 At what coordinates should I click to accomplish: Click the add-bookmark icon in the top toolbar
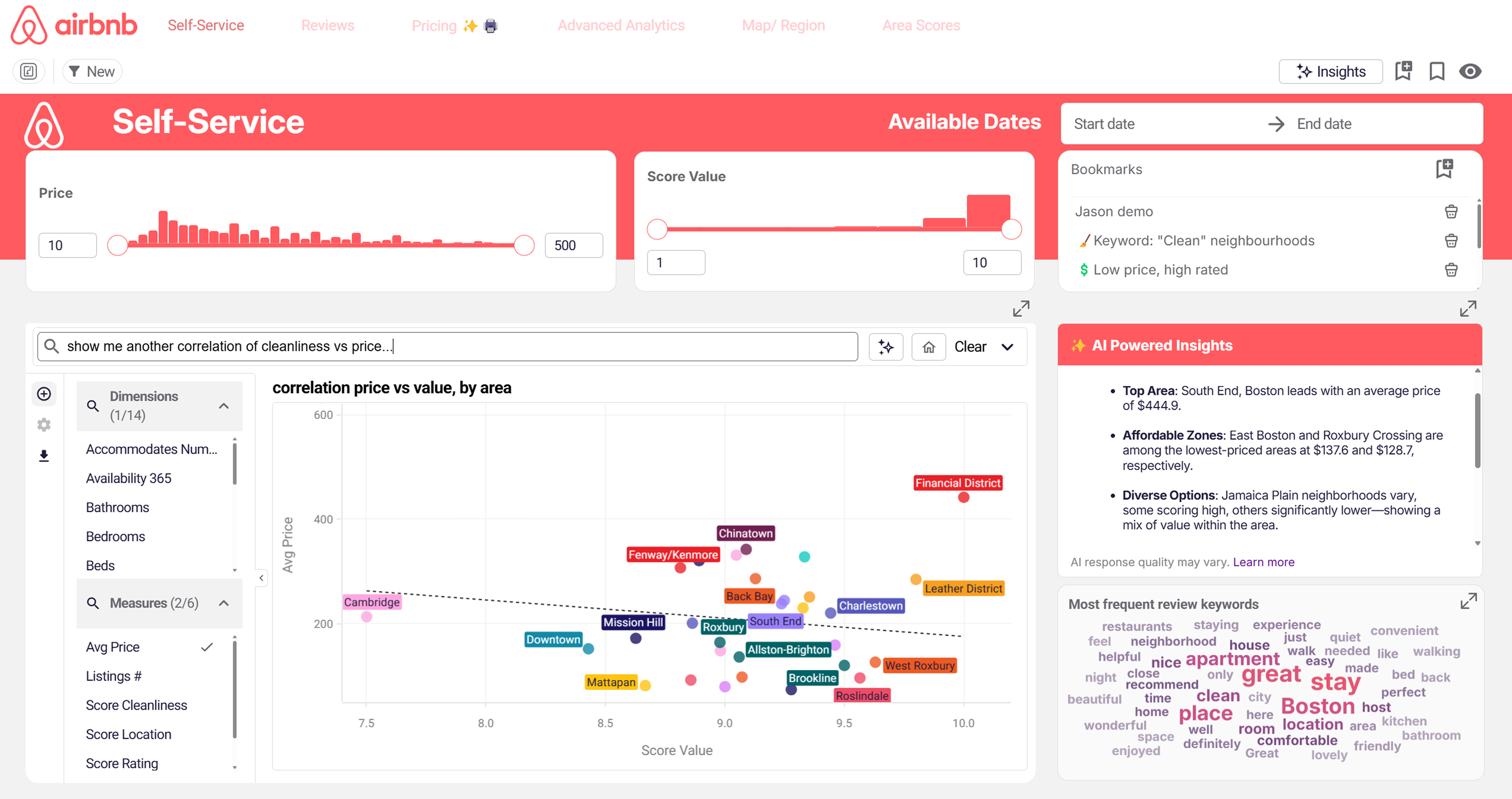click(x=1404, y=71)
